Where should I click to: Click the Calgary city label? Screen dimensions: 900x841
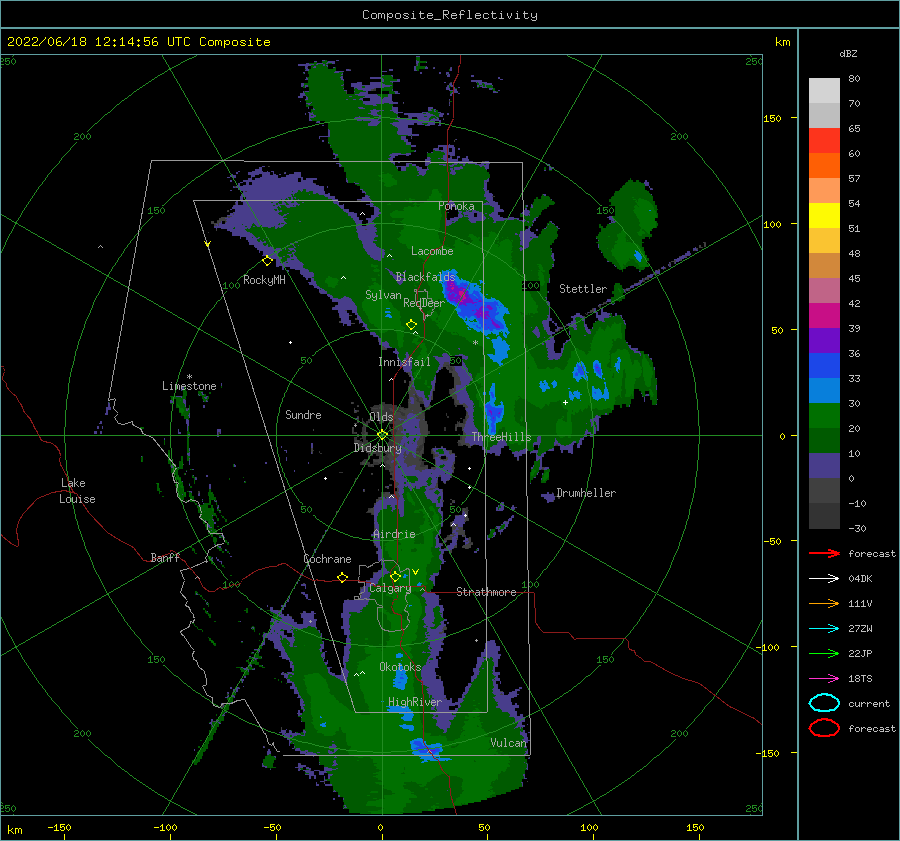coord(390,588)
